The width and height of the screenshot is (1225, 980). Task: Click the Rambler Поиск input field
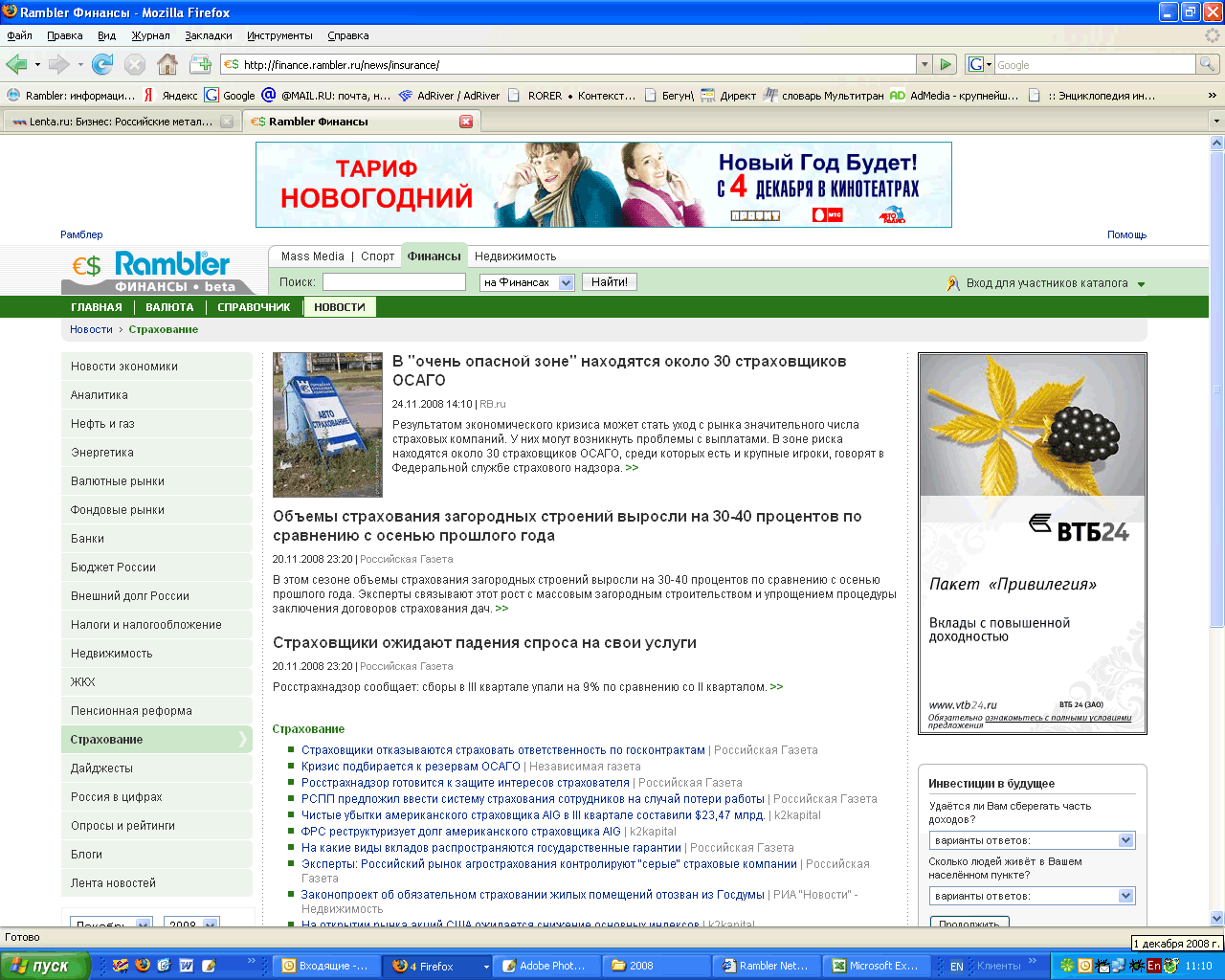(394, 282)
